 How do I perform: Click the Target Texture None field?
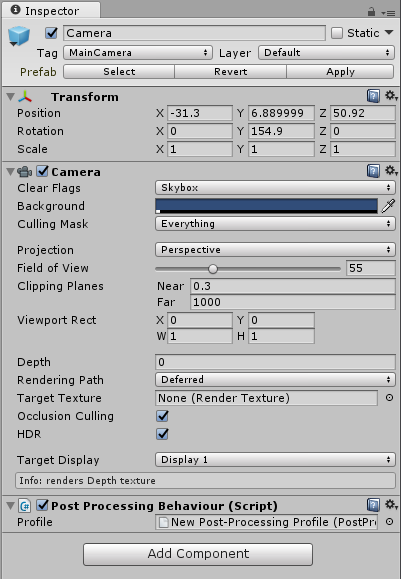(266, 398)
